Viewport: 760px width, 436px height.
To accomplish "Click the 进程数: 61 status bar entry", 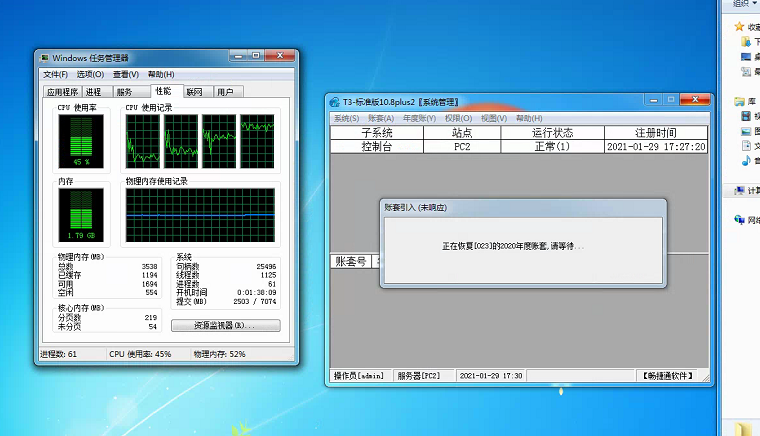I will (58, 354).
